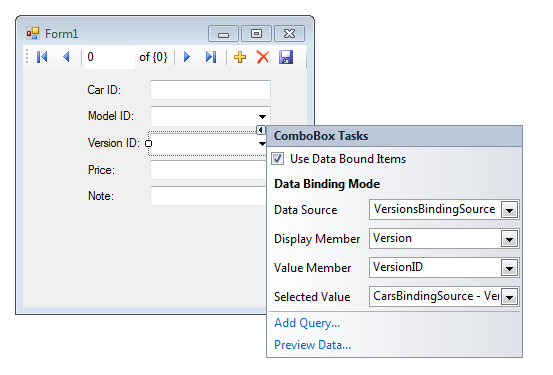Toggle Use Data Bound Items checkbox
553x375 pixels.
point(278,159)
